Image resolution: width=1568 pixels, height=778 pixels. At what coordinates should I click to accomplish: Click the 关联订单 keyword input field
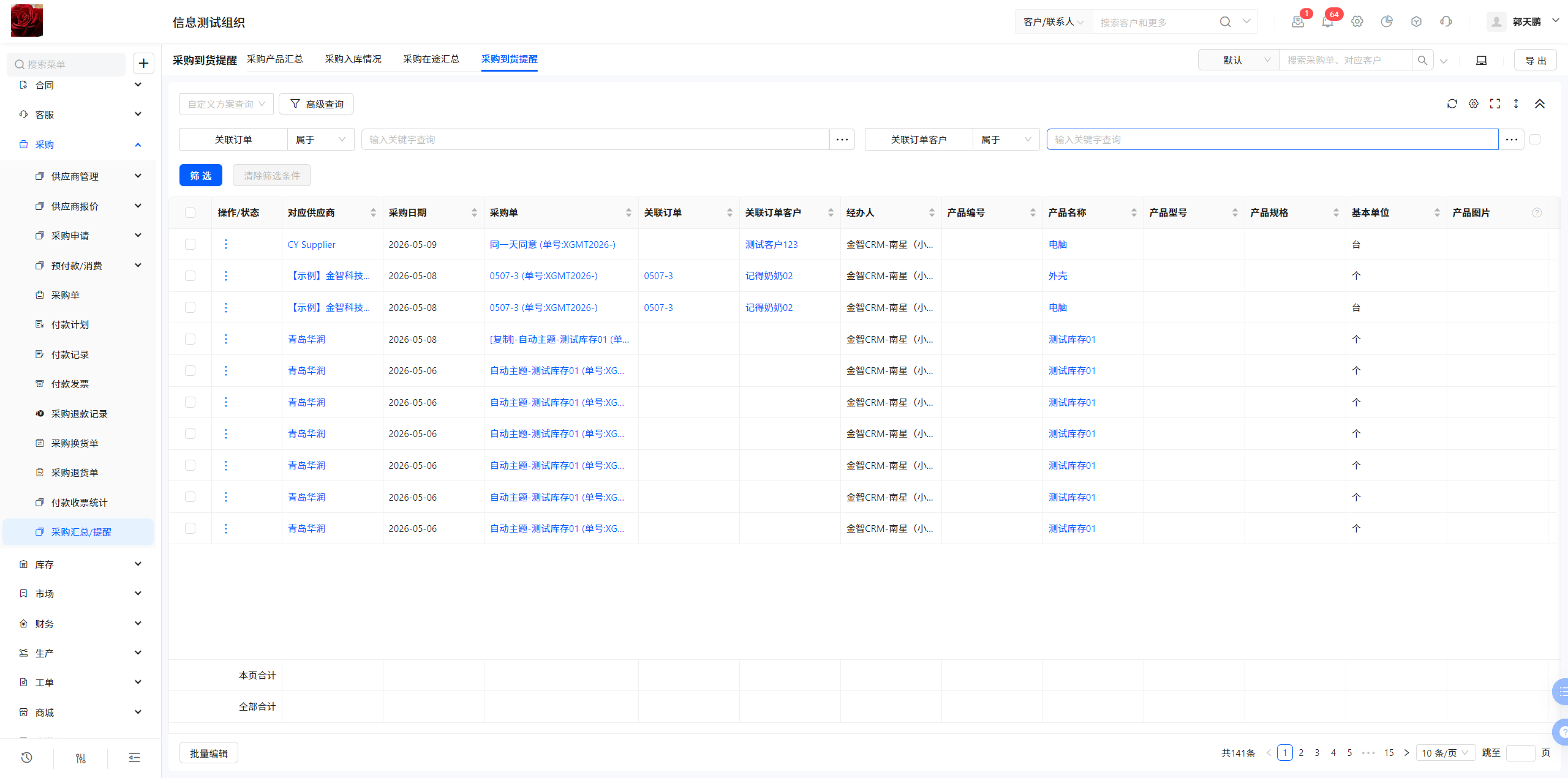click(595, 140)
